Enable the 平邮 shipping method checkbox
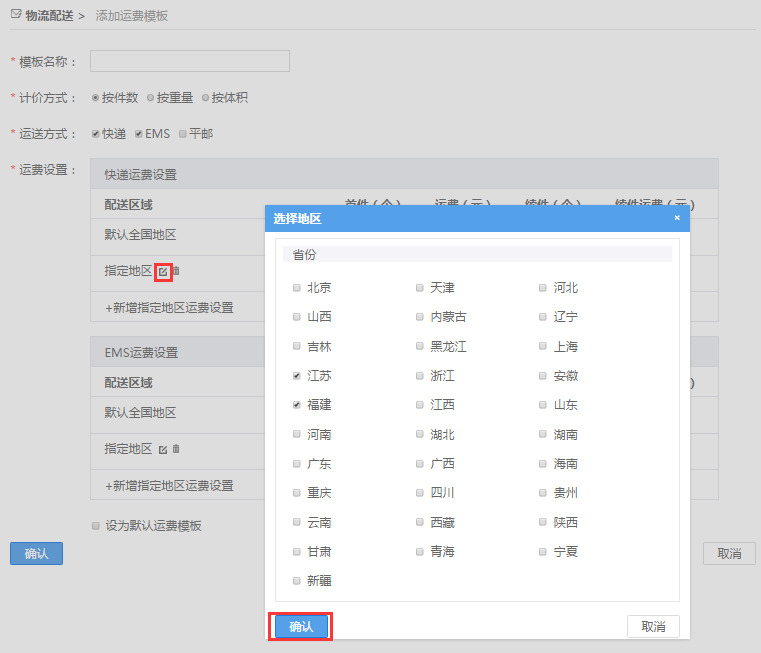The image size is (761, 653). point(182,134)
